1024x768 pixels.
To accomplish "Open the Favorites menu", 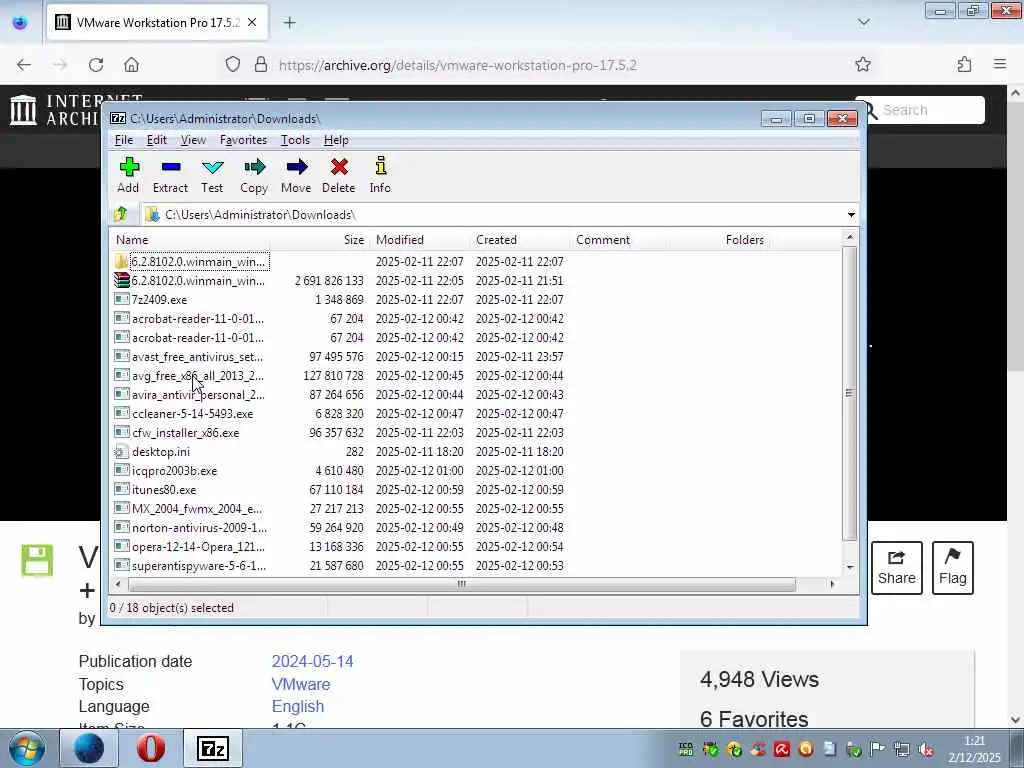I will point(243,140).
